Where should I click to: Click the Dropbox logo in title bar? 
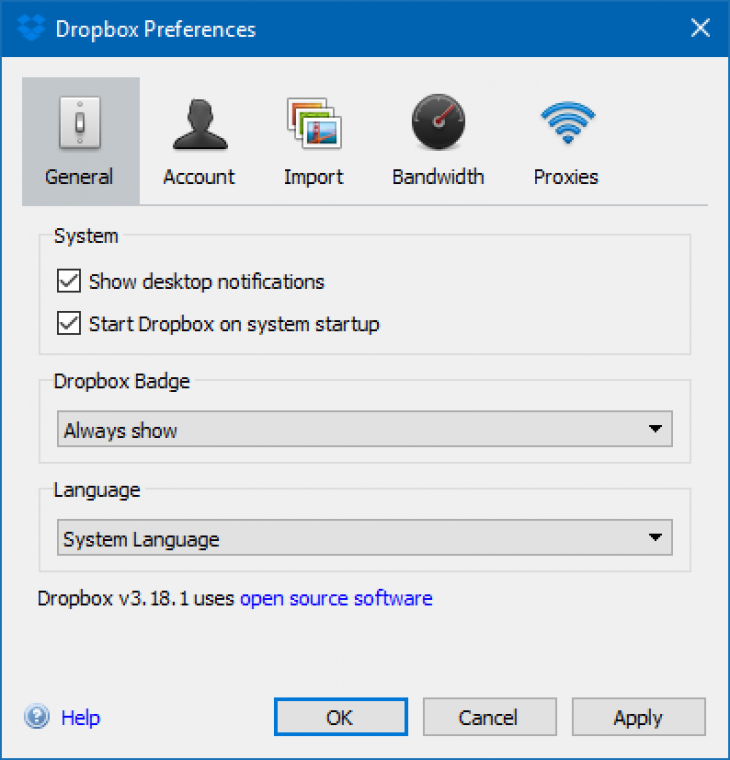click(32, 28)
